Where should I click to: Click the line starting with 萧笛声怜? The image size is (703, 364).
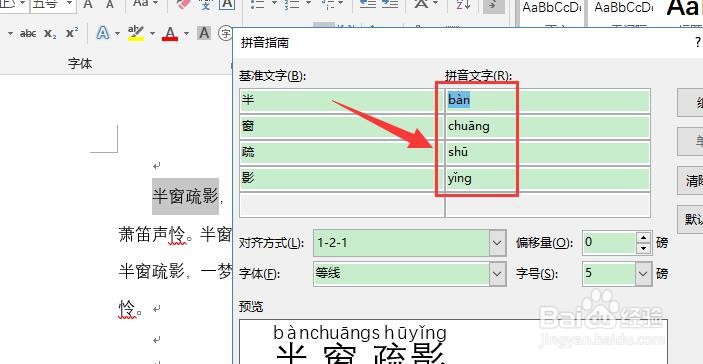coord(175,235)
